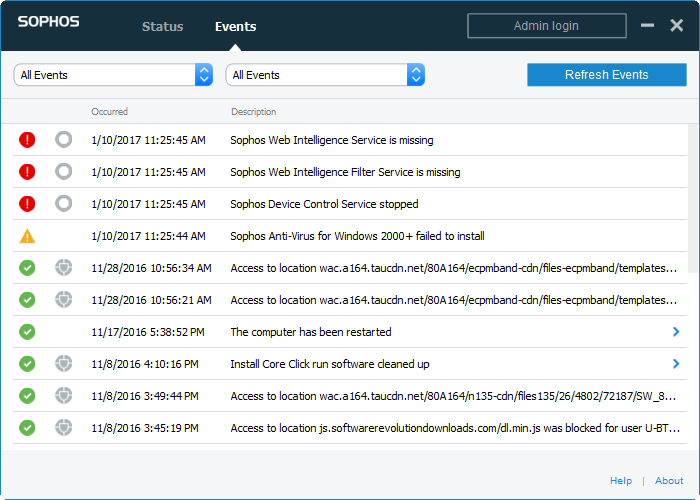The width and height of the screenshot is (700, 500).
Task: Click the SOPHOS logo
Action: pos(49,21)
